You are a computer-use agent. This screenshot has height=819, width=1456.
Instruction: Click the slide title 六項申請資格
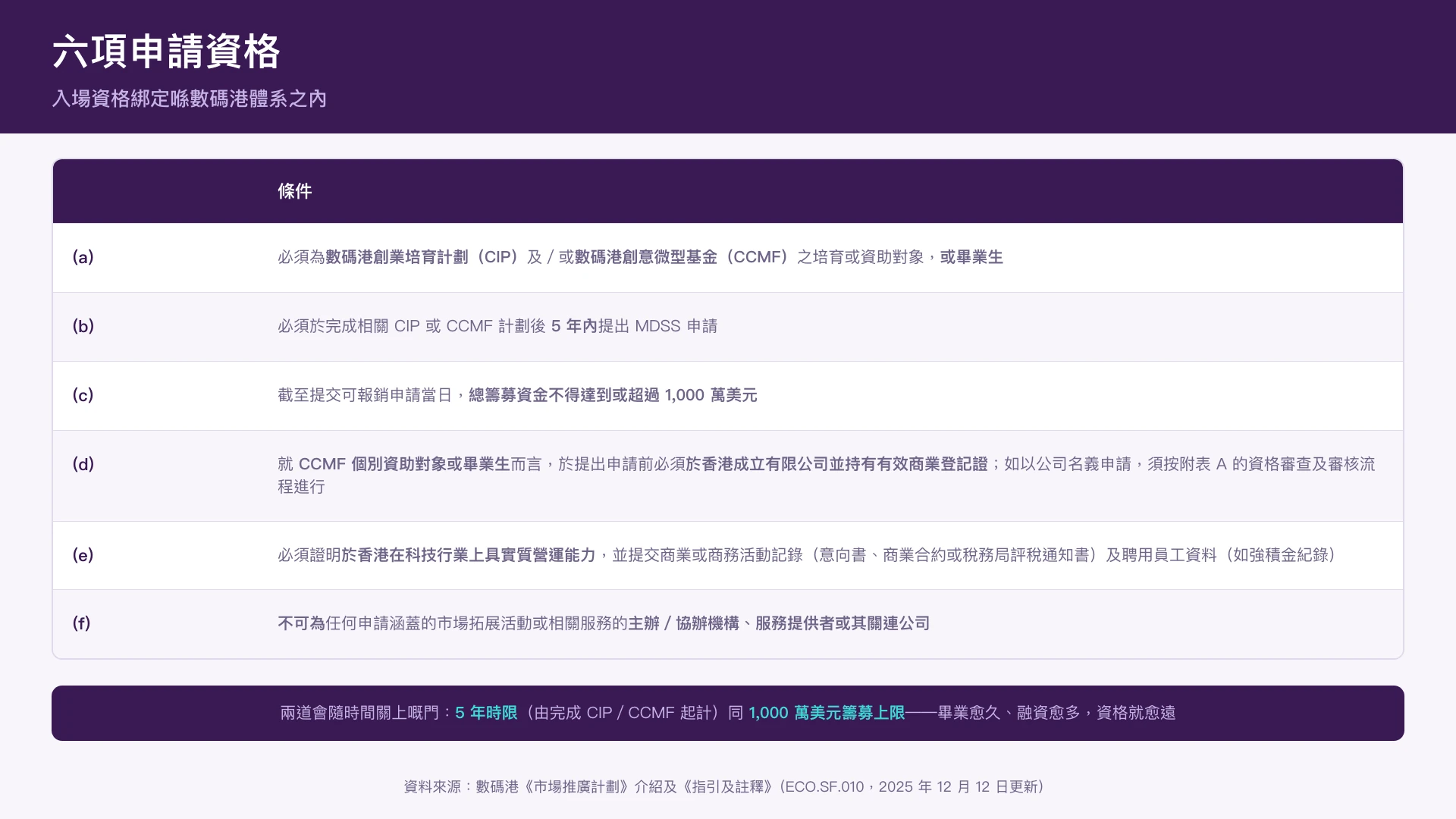pyautogui.click(x=167, y=52)
